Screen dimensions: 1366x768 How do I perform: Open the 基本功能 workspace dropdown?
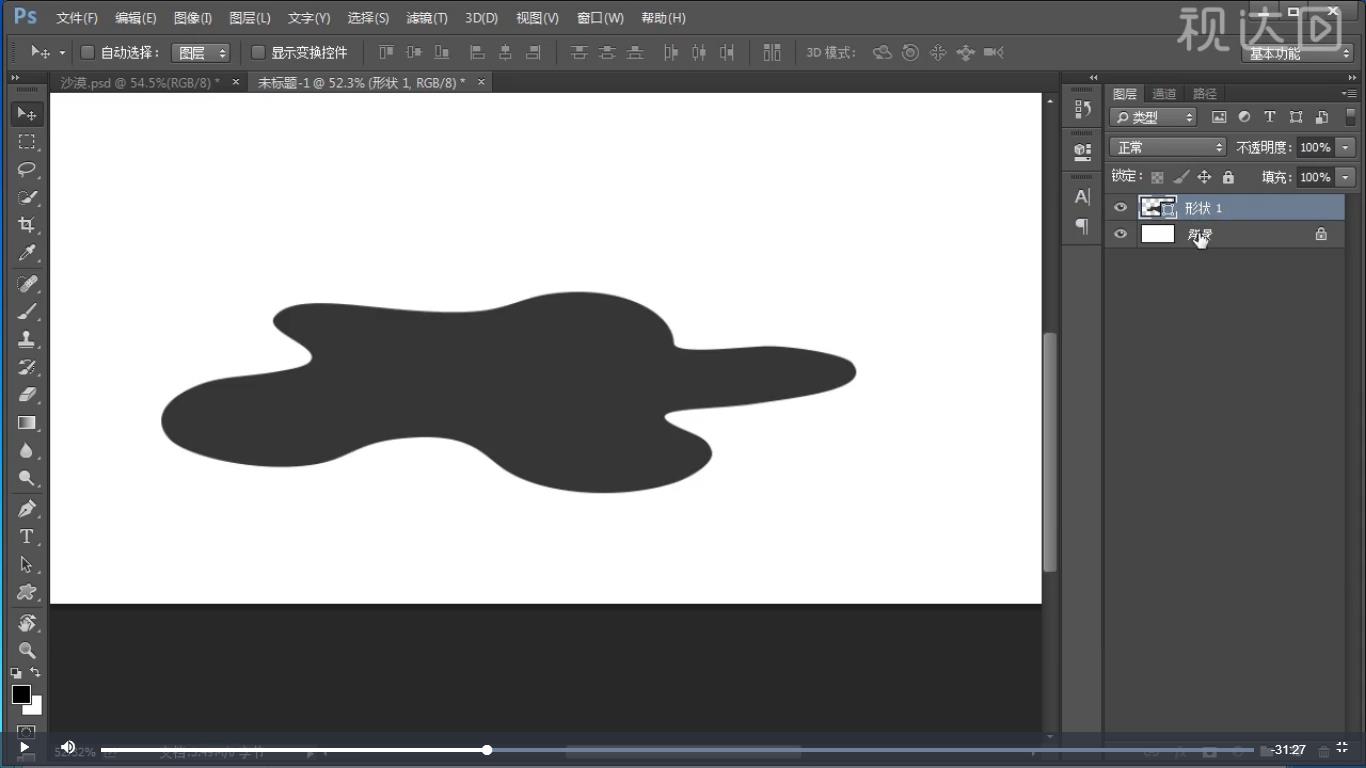click(x=1298, y=54)
